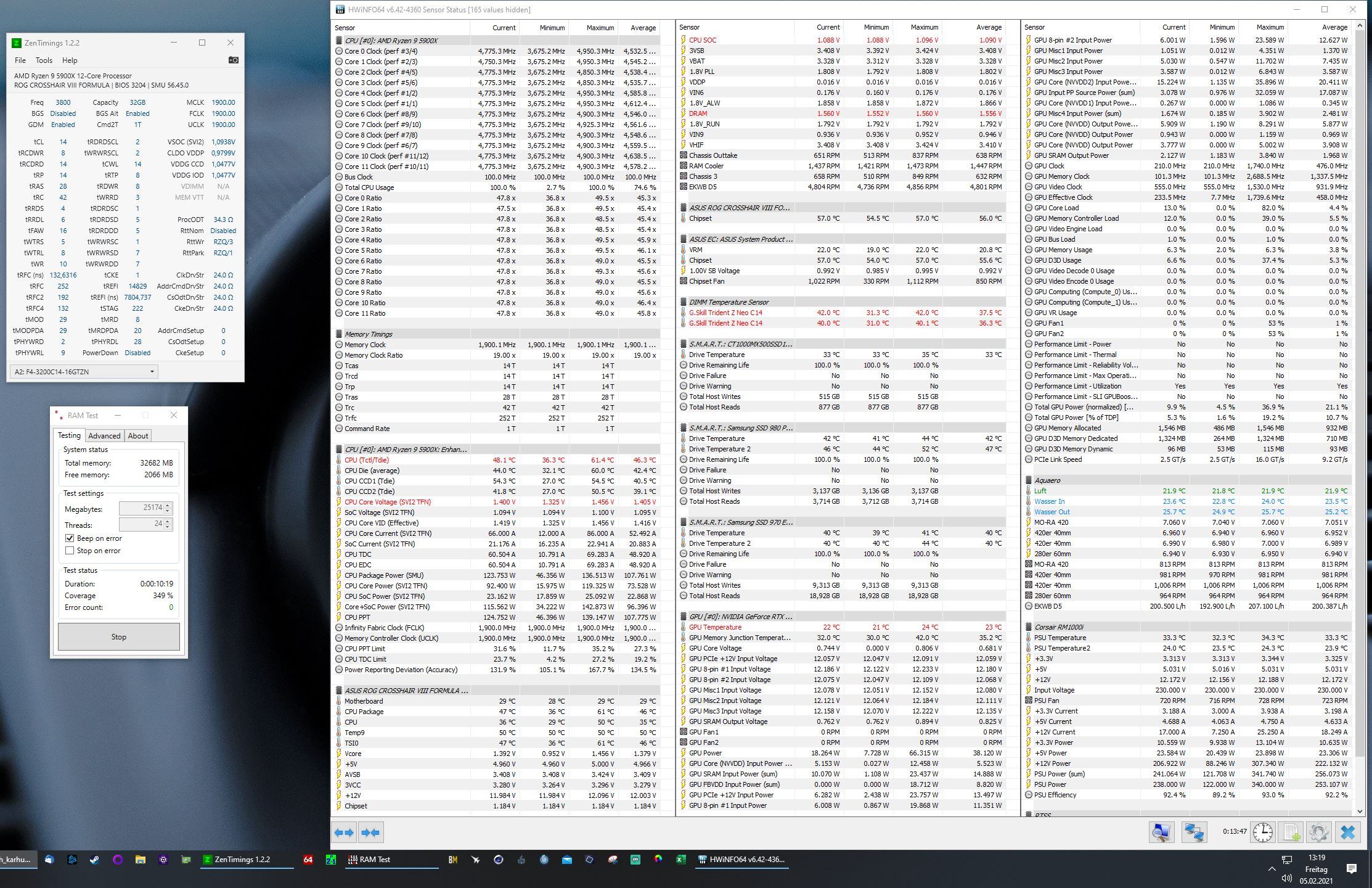Image resolution: width=1372 pixels, height=888 pixels.
Task: Open the A2: F4-3200C14-16GTZN module dropdown
Action: click(83, 371)
